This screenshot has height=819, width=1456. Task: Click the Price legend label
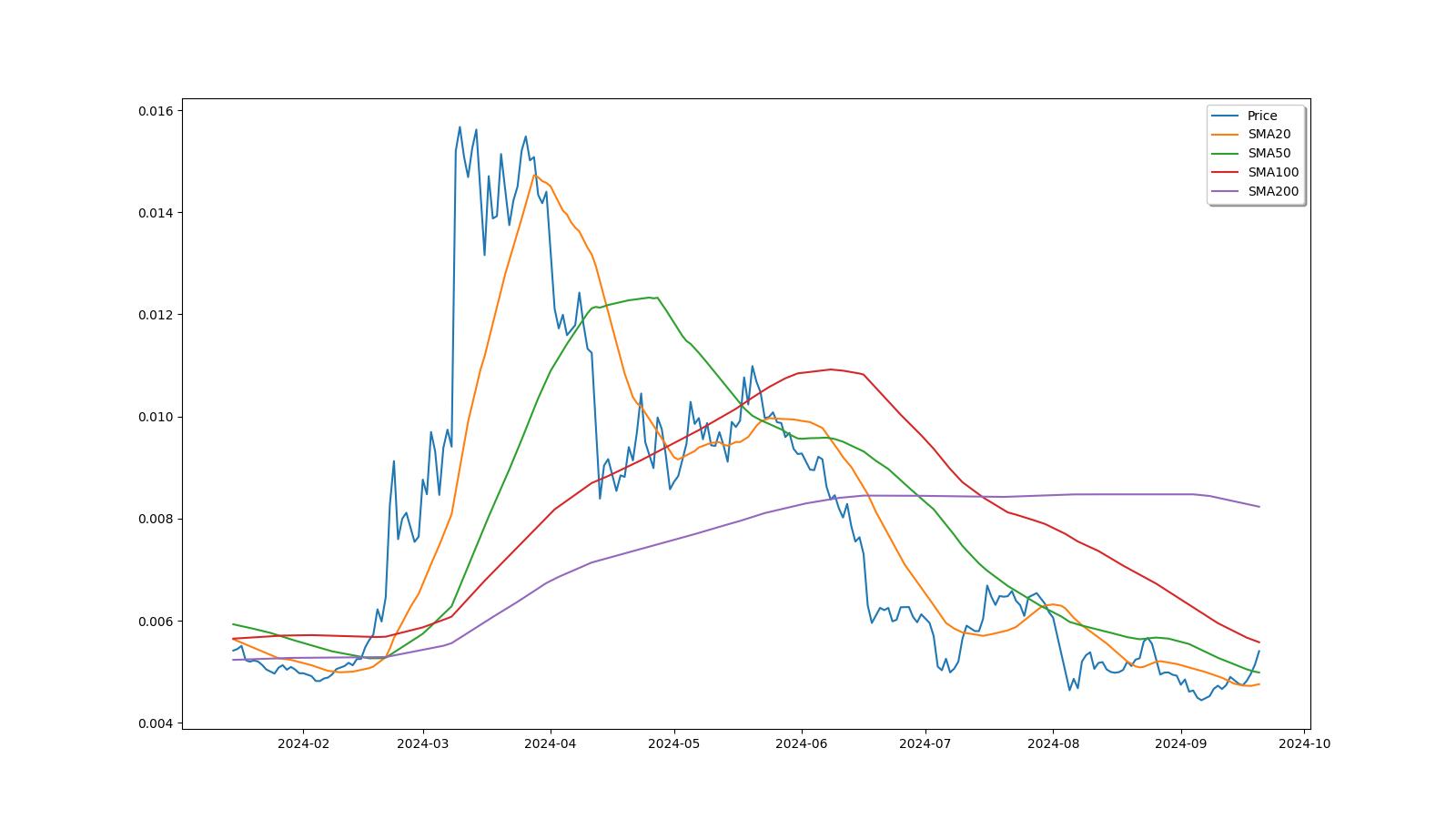coord(1262,116)
